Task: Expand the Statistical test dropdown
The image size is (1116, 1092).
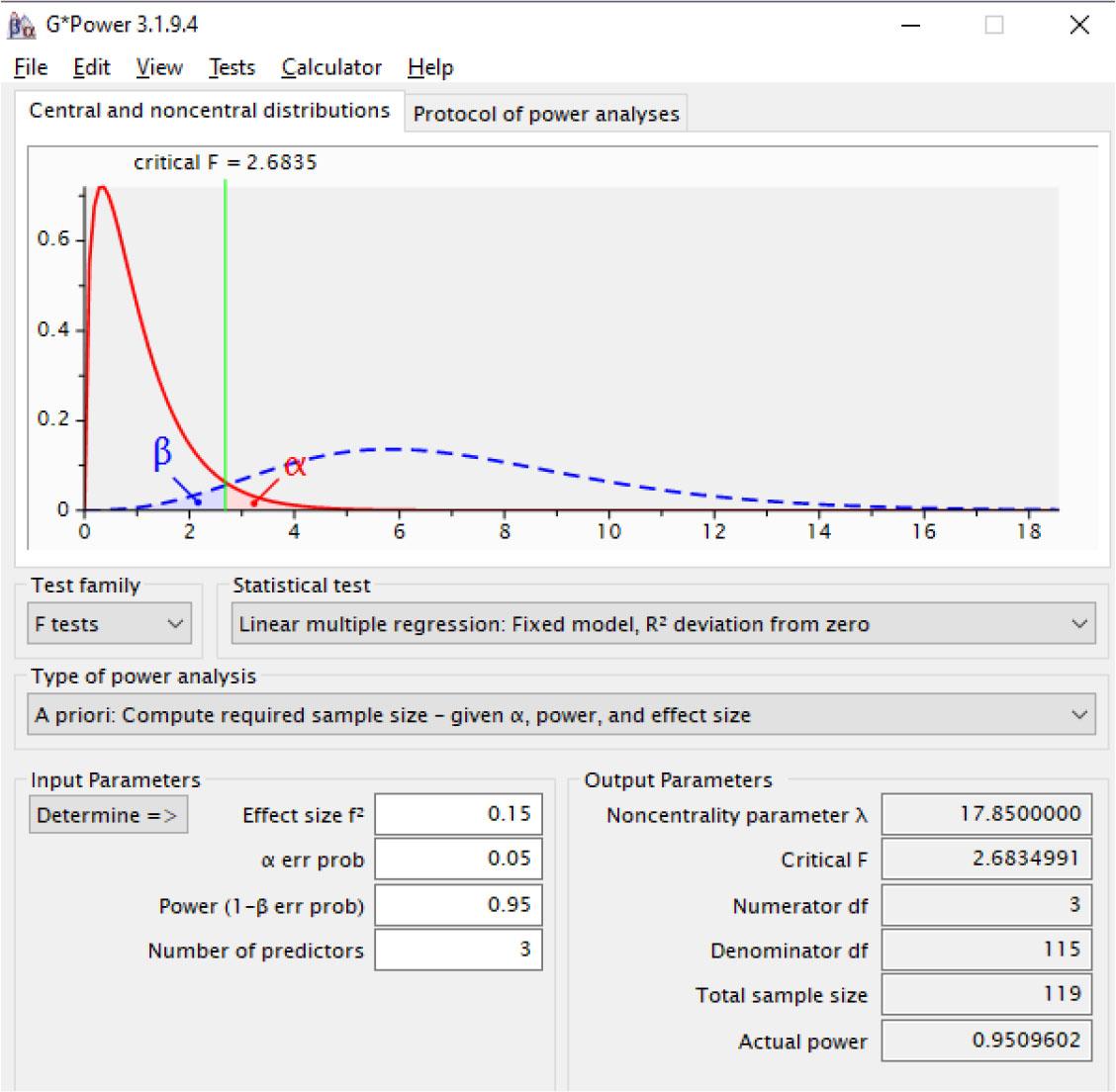Action: (663, 624)
